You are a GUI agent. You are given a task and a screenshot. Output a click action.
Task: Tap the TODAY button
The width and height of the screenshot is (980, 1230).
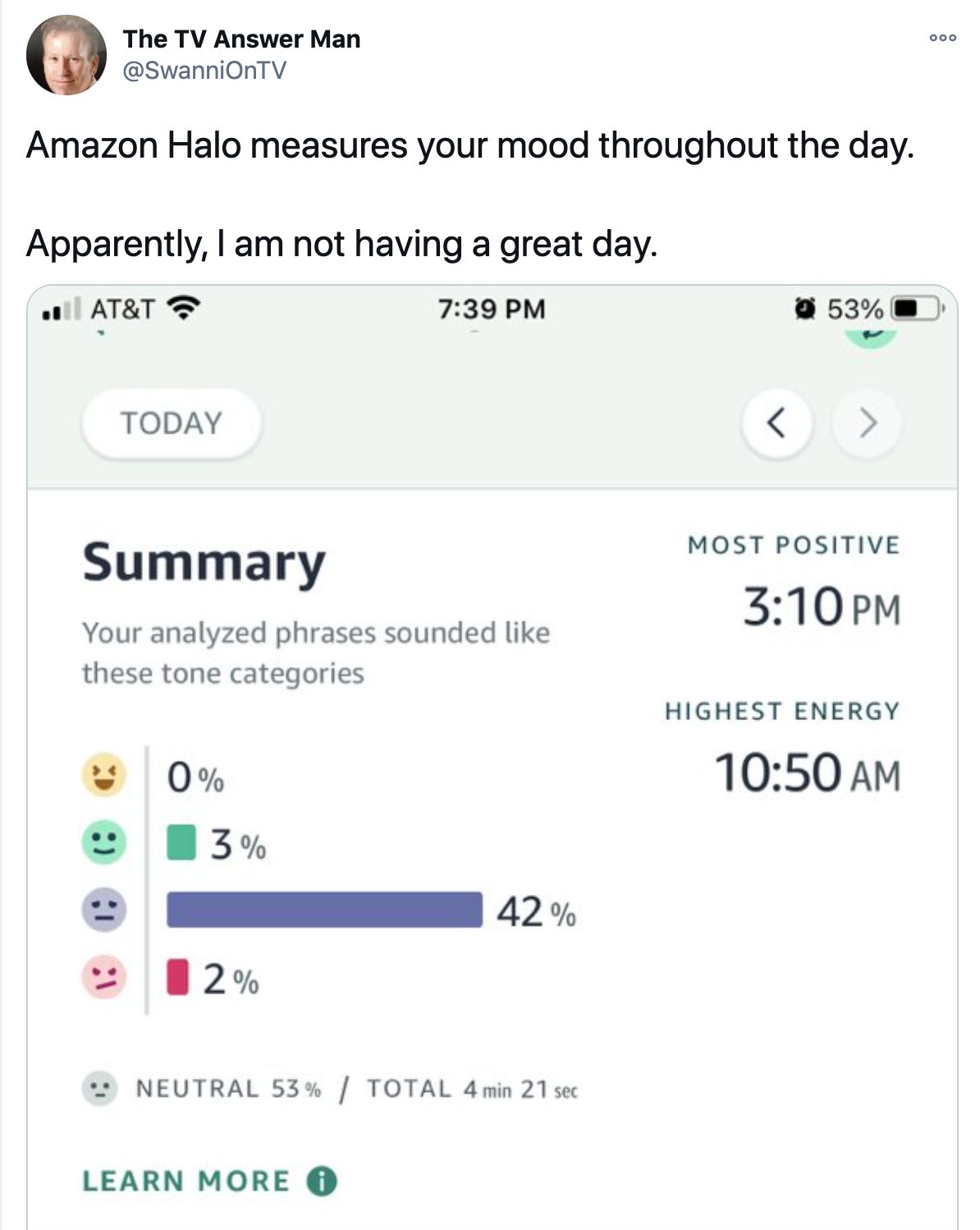[171, 423]
